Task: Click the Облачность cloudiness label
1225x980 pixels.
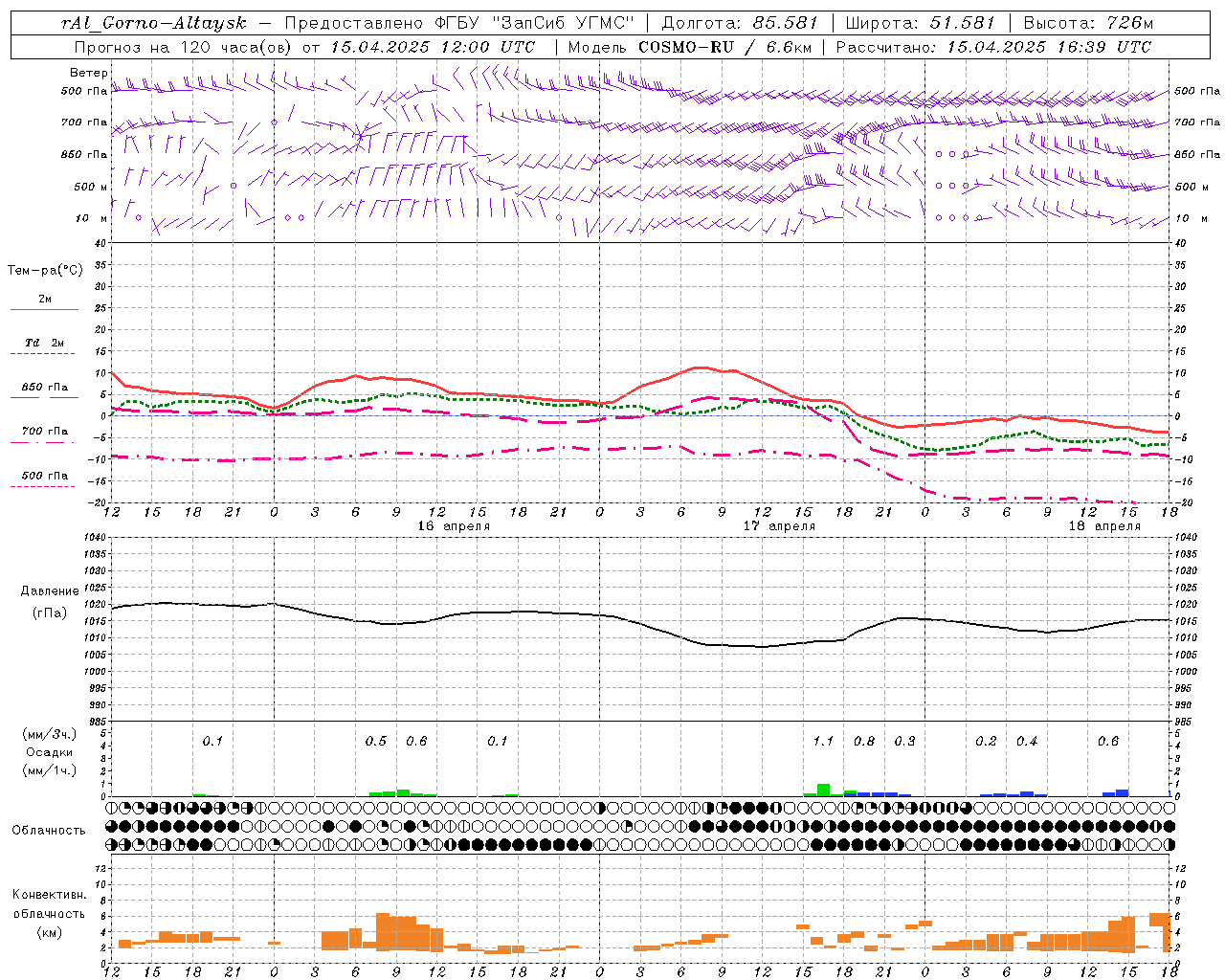Action: click(x=49, y=830)
